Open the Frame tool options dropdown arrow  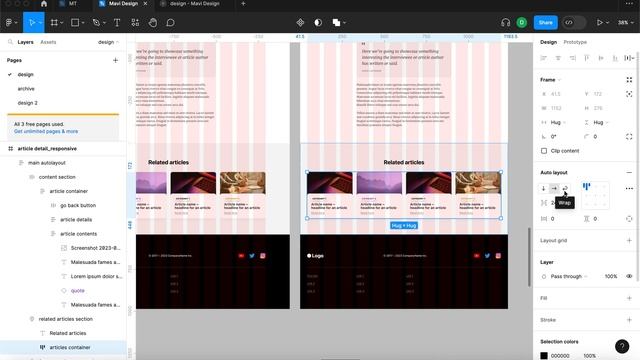point(62,23)
